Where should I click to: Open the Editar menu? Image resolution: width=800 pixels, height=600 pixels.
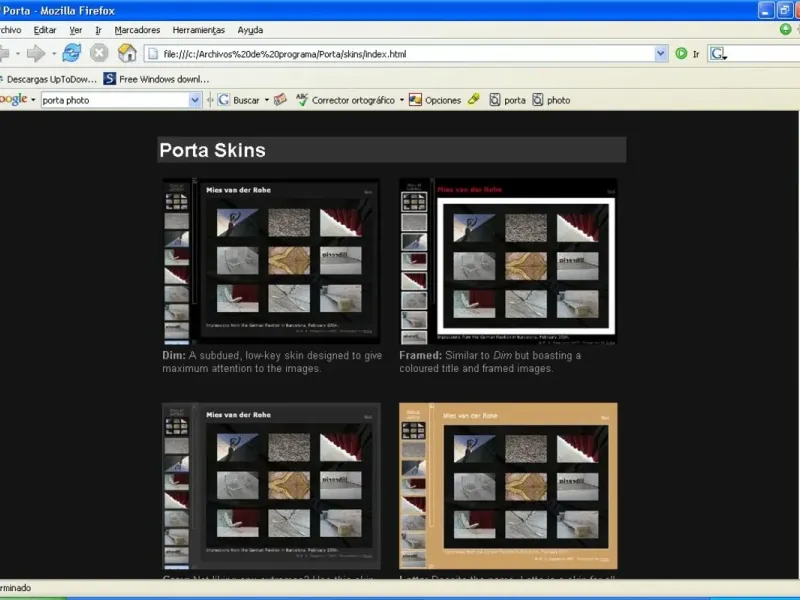point(45,30)
